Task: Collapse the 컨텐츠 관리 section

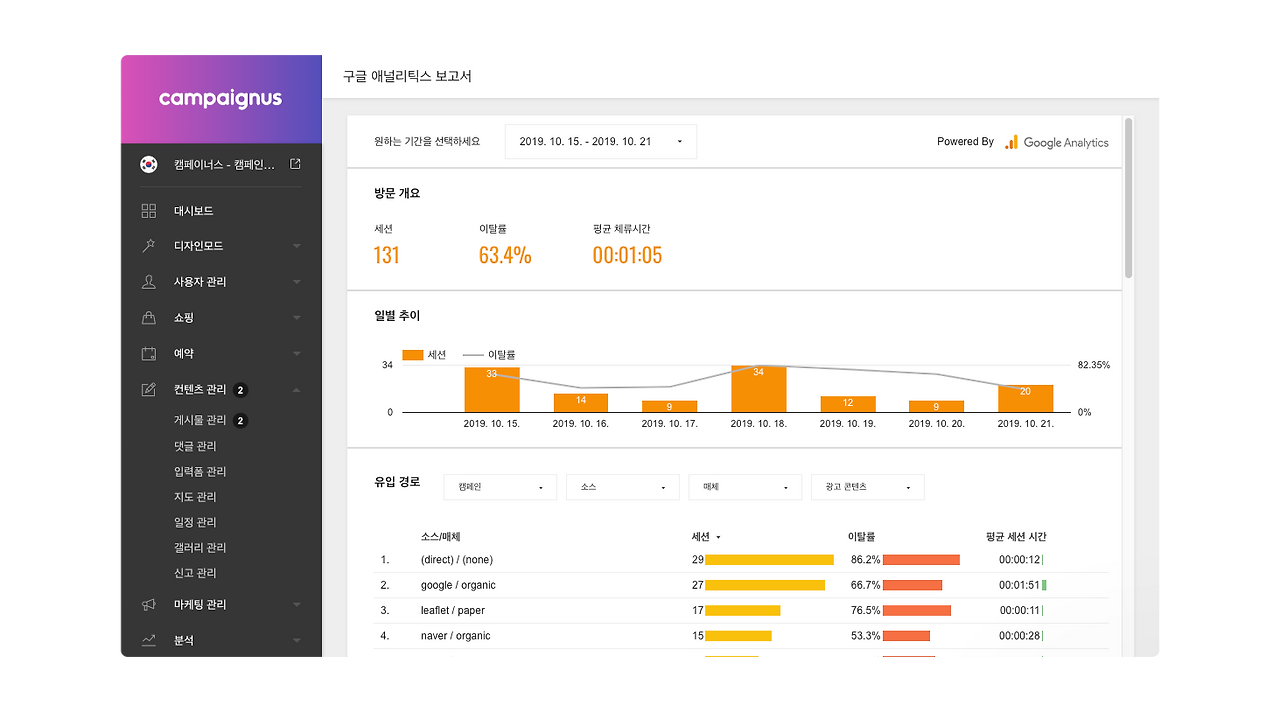Action: (296, 389)
